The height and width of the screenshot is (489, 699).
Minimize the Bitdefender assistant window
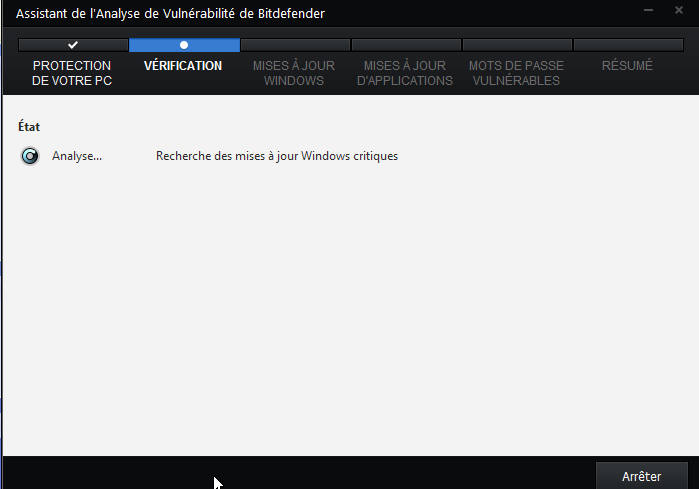pyautogui.click(x=648, y=10)
